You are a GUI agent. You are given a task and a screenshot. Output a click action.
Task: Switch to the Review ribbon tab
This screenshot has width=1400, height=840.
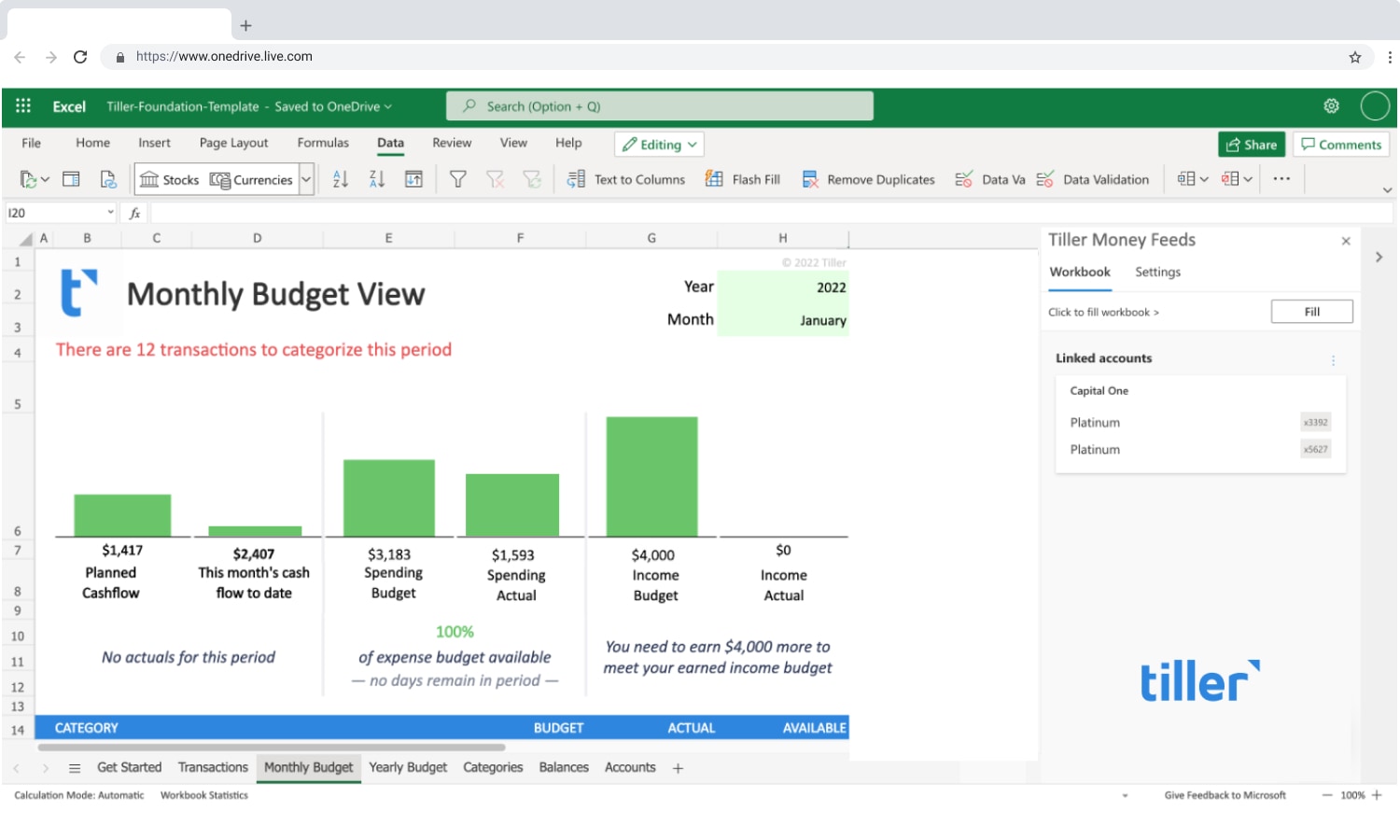click(452, 143)
